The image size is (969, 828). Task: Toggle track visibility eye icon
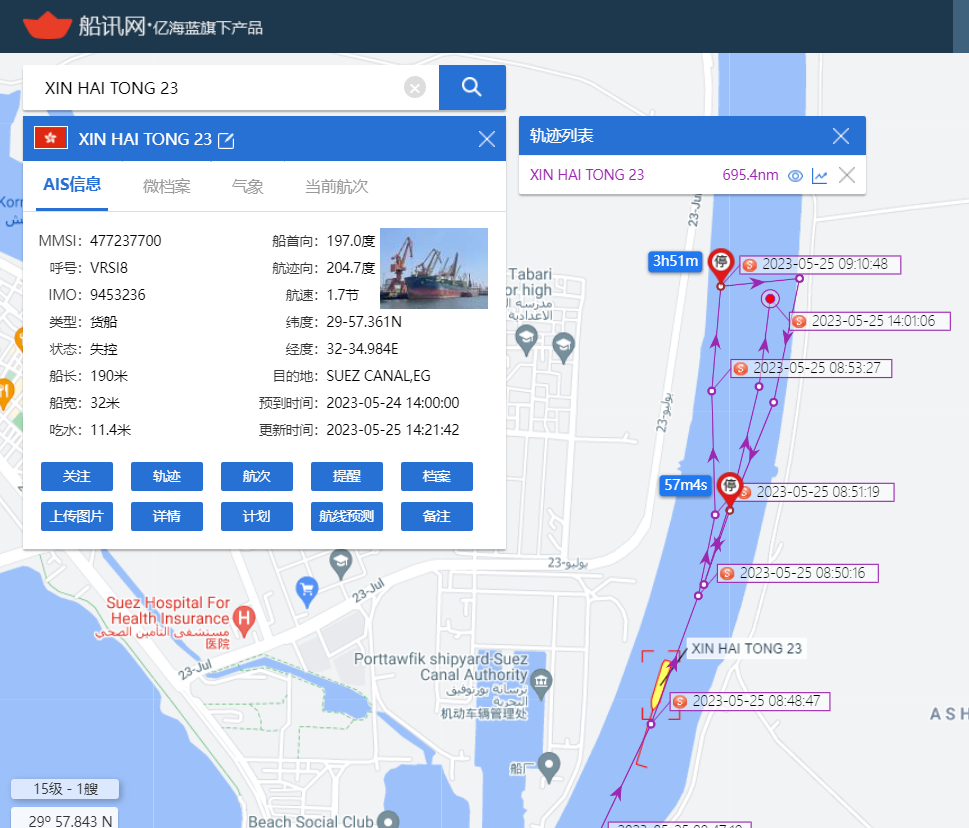(x=795, y=176)
